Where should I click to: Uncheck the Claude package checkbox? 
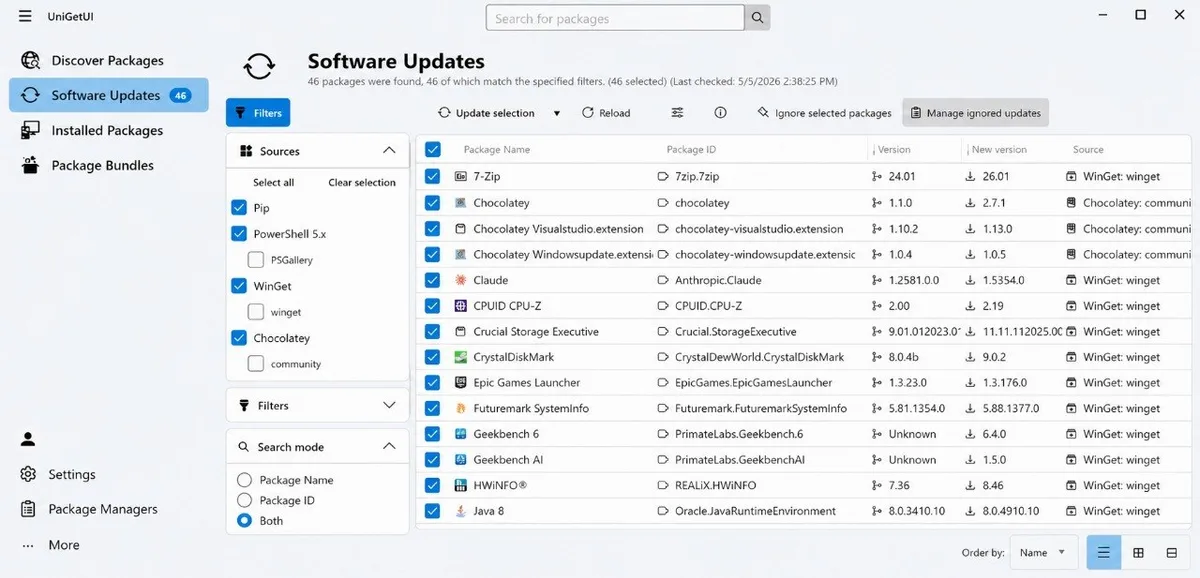click(432, 280)
